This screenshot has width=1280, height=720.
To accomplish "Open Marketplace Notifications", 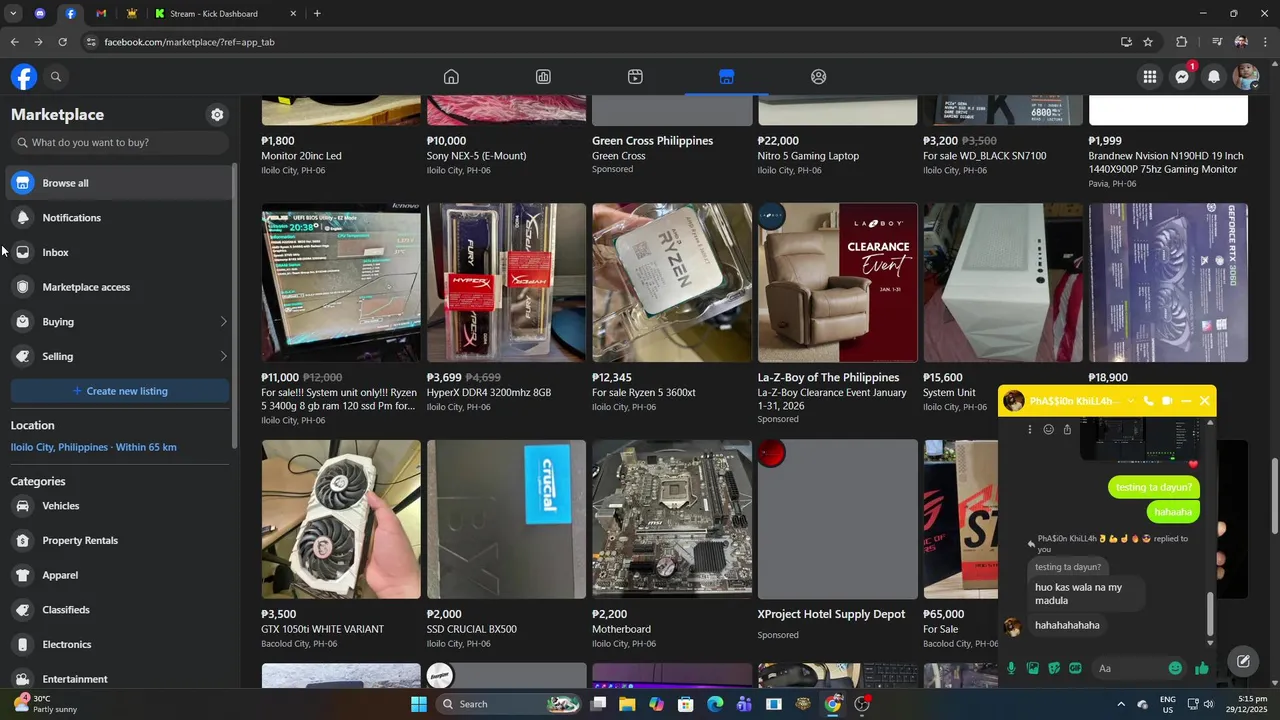I will pyautogui.click(x=120, y=218).
